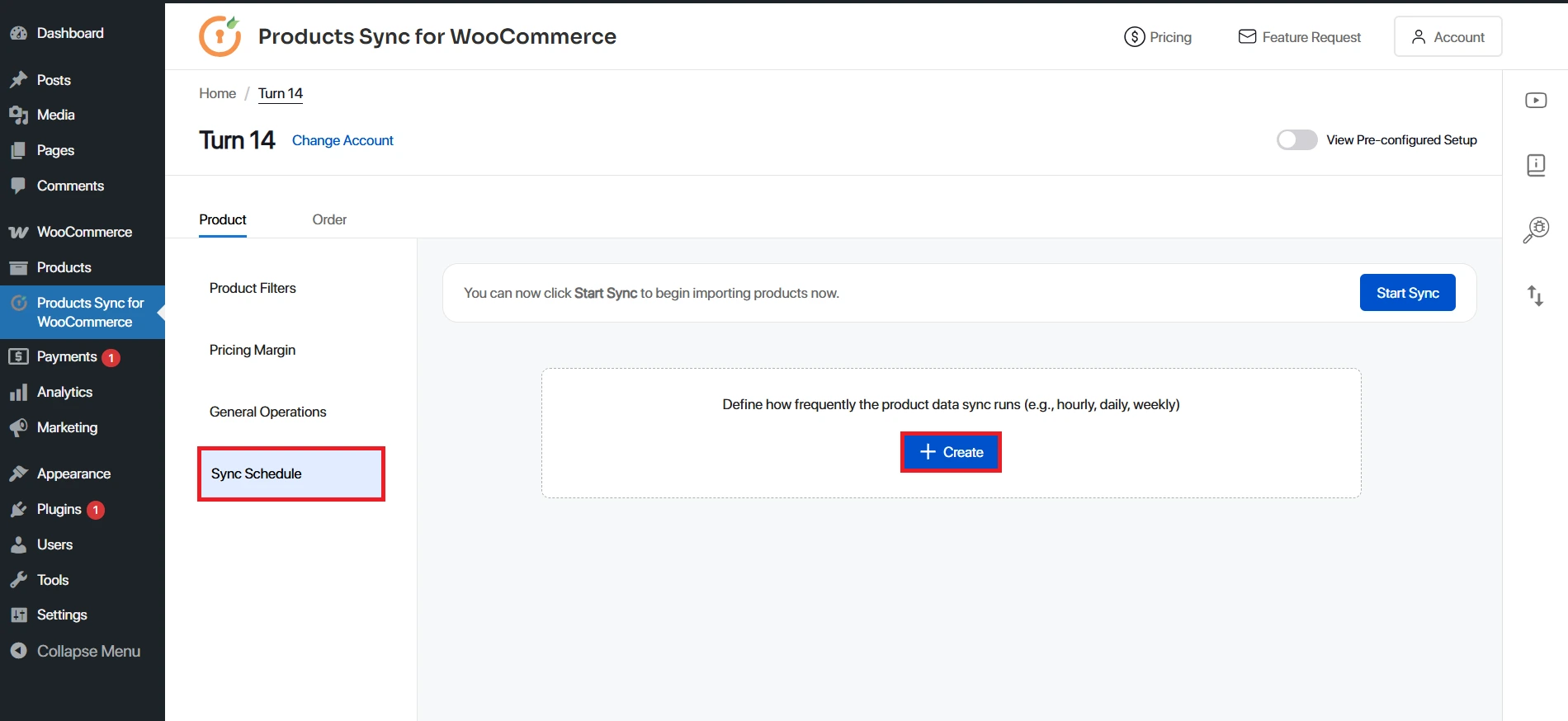Screen dimensions: 1568x721
Task: Switch to the Order tab
Action: [329, 219]
